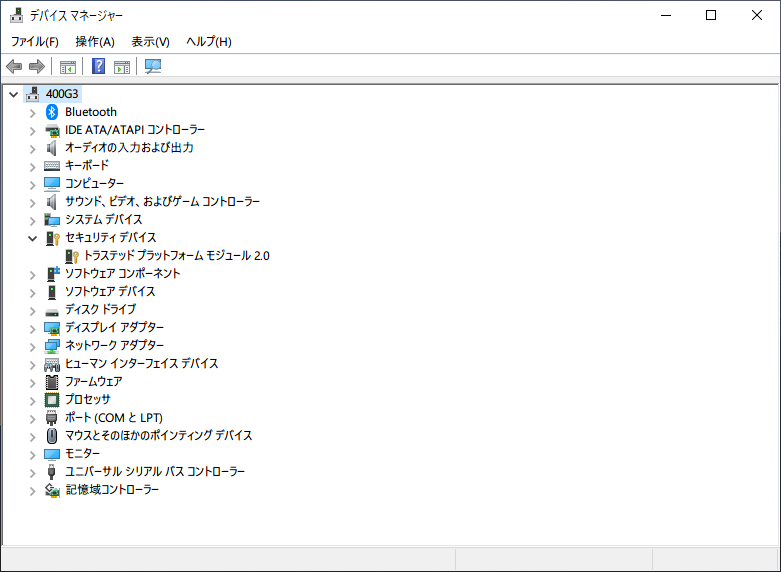Open Help with the blue question mark icon

(99, 66)
